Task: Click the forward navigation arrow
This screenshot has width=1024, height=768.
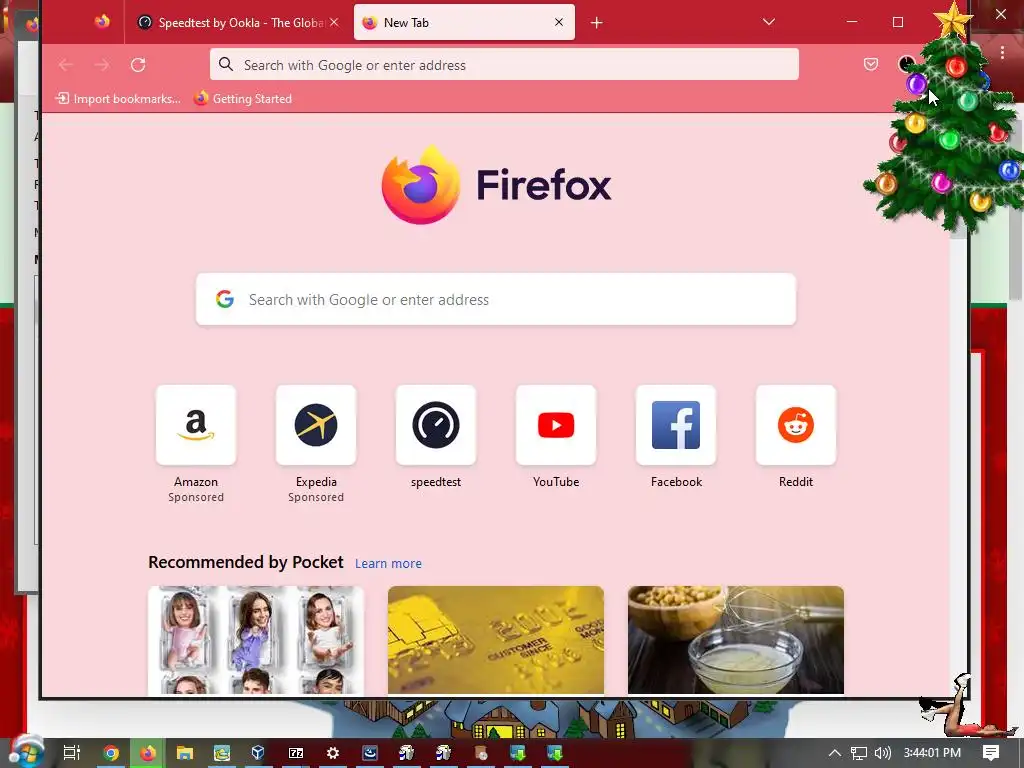Action: coord(101,65)
